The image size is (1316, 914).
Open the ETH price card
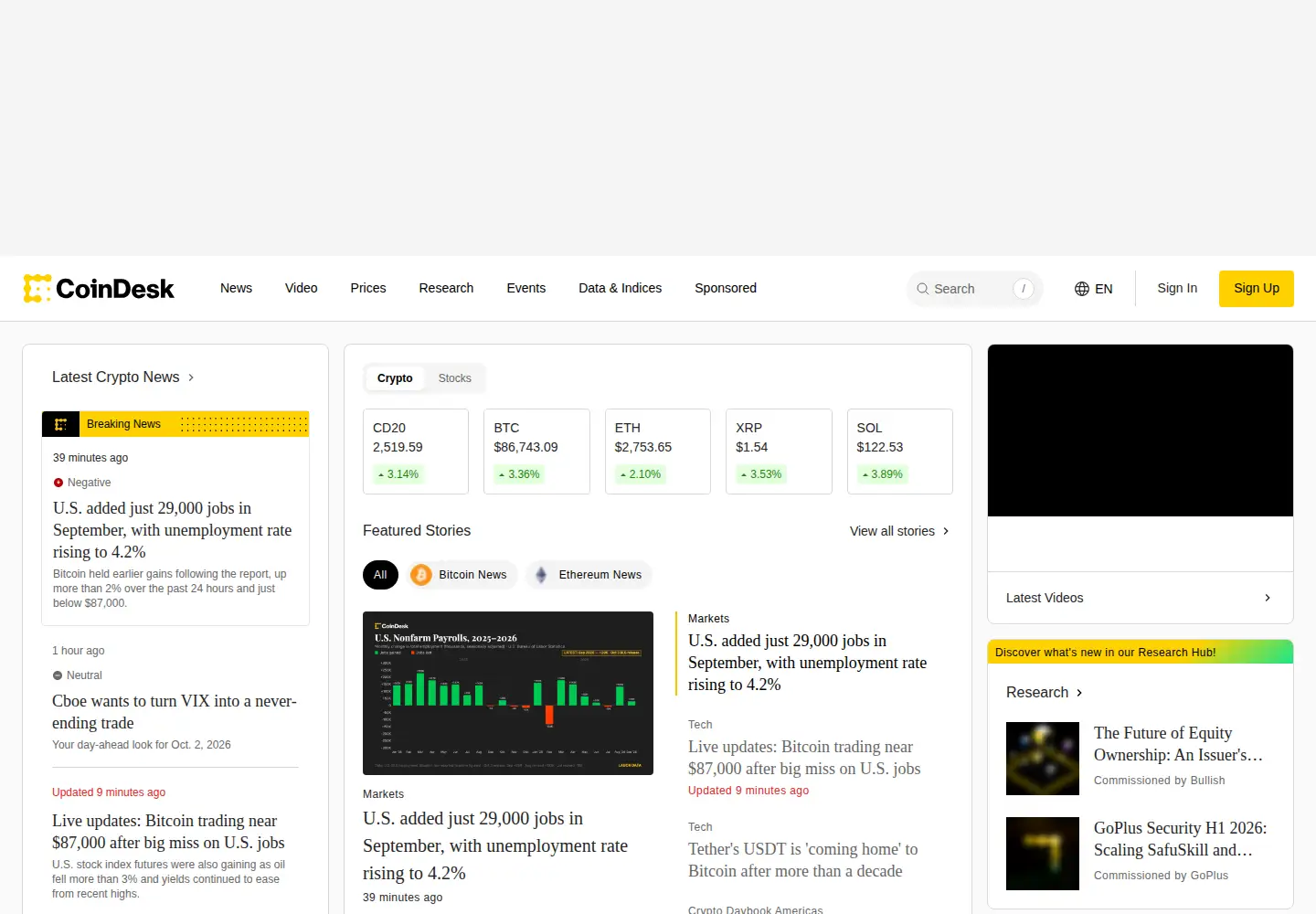[658, 452]
